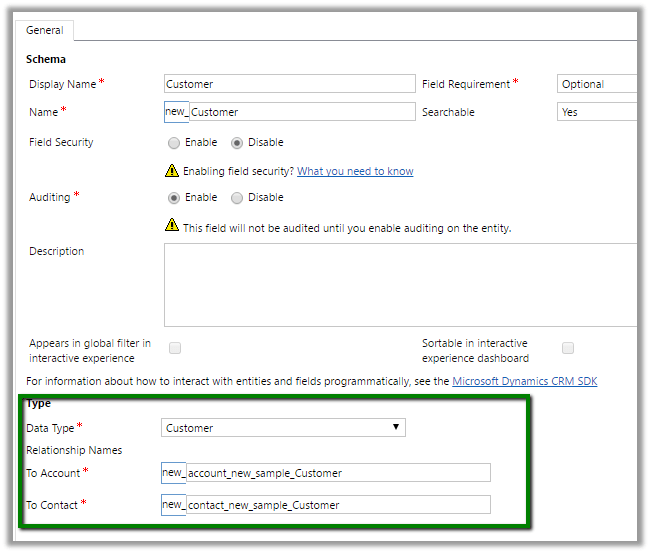
Task: Click the field security warning icon
Action: coord(172,171)
